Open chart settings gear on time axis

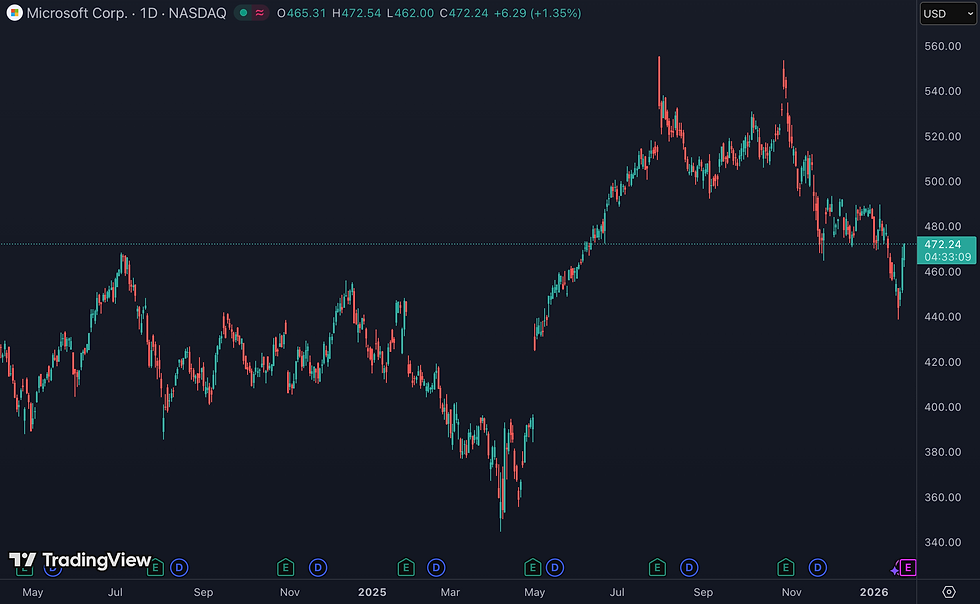tap(949, 591)
